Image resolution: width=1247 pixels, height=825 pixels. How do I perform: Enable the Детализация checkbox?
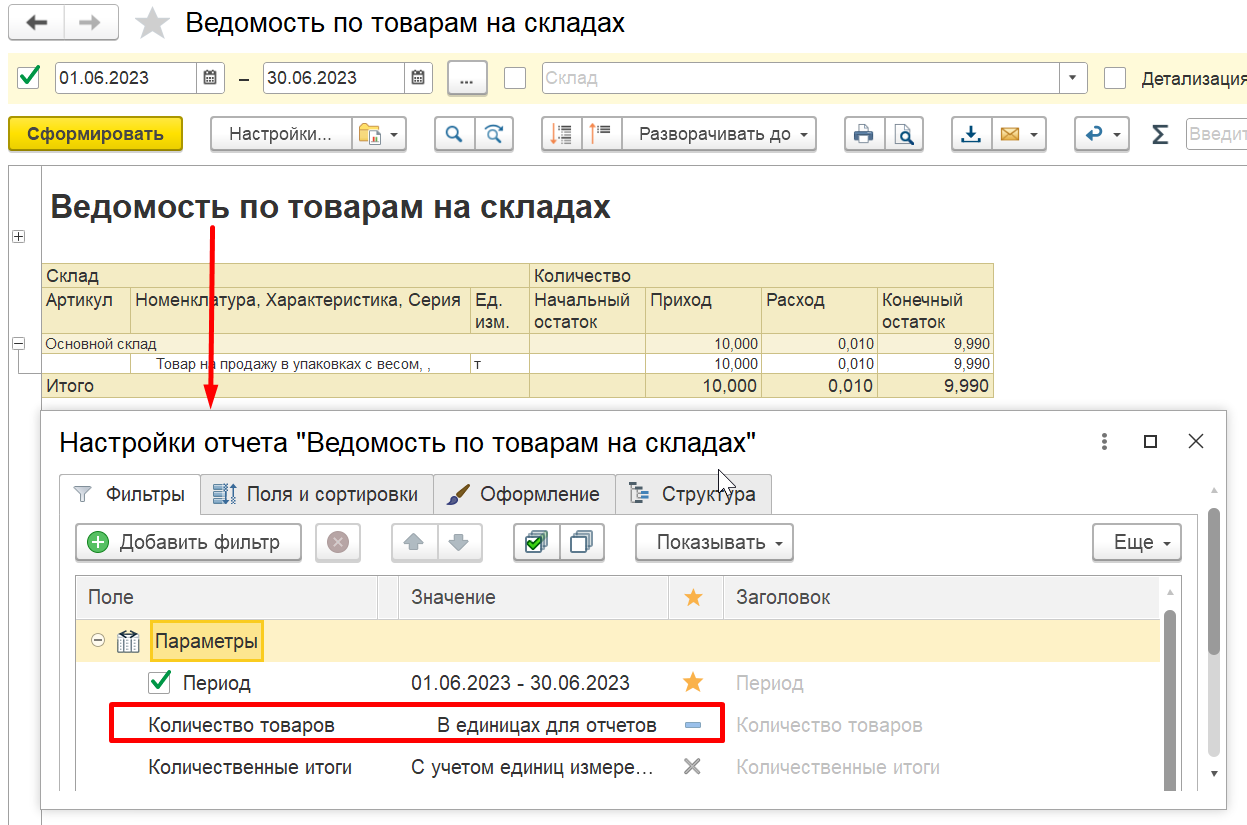click(1115, 78)
